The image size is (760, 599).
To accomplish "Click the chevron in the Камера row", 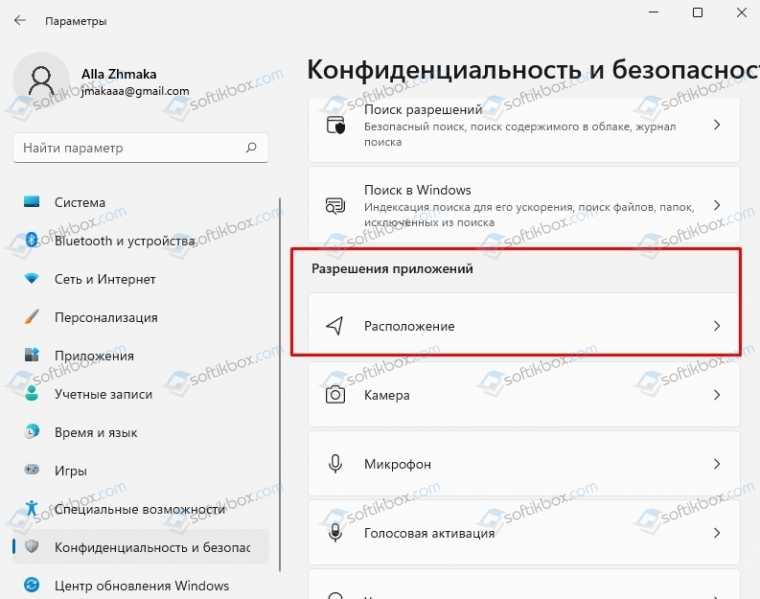I will [x=717, y=395].
